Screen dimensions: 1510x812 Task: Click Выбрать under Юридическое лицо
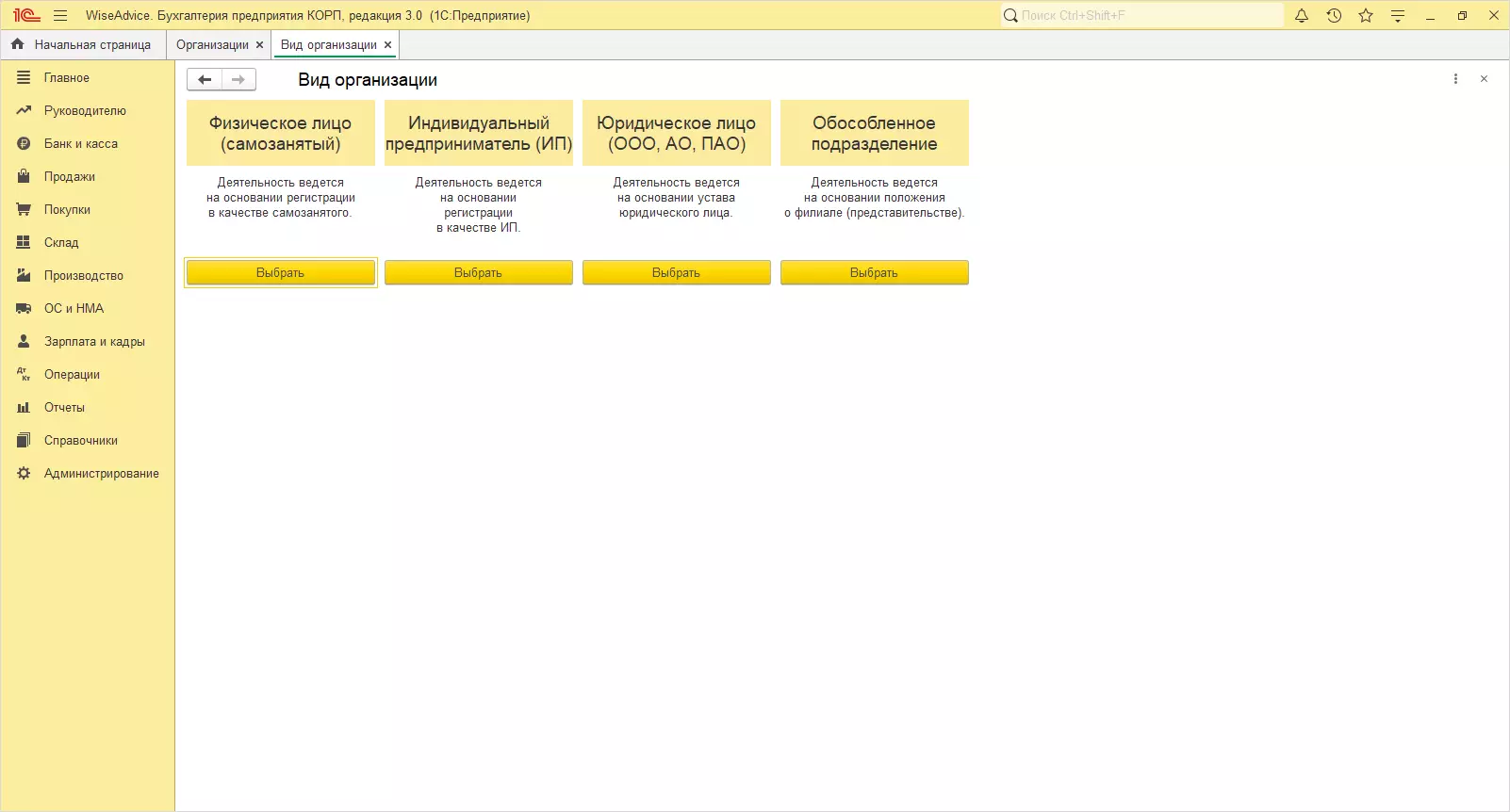click(677, 272)
